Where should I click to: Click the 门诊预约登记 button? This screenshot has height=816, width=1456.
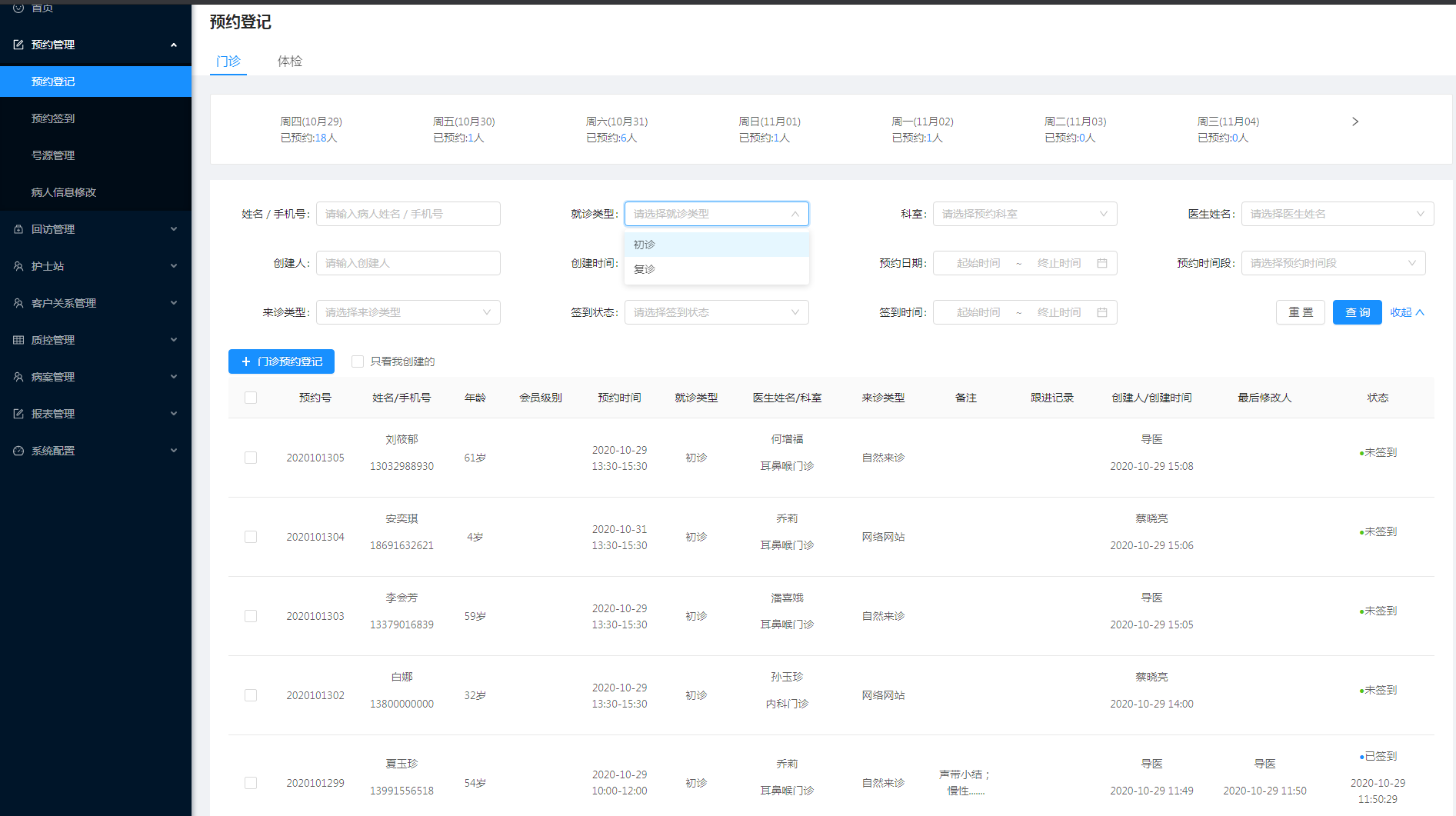pos(282,361)
